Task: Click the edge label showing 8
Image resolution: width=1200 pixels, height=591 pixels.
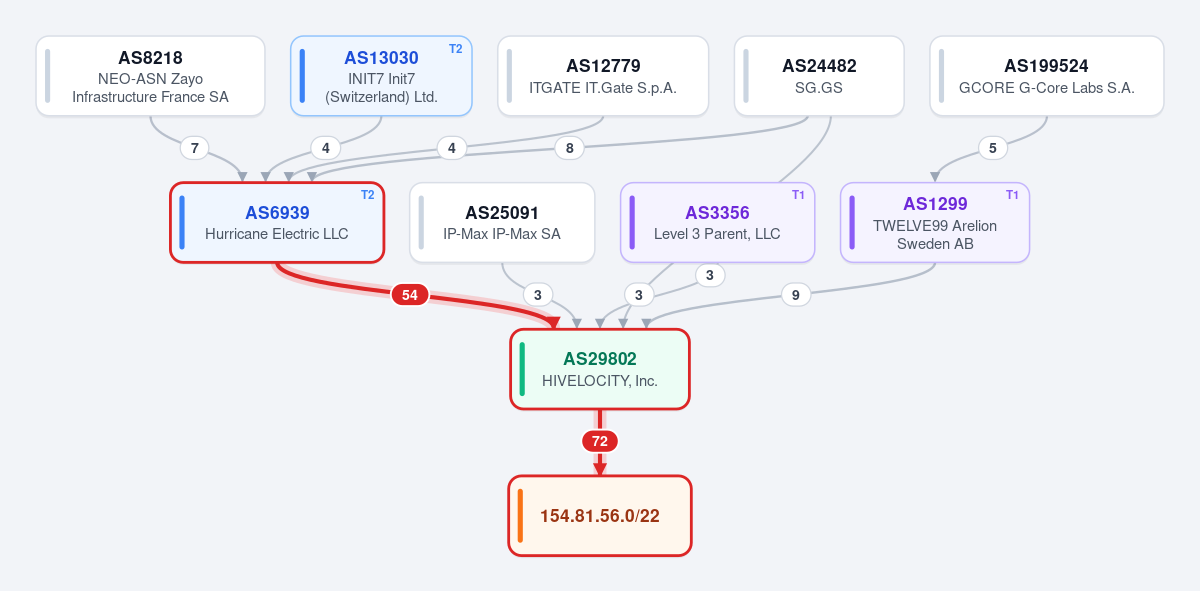Action: [x=570, y=148]
